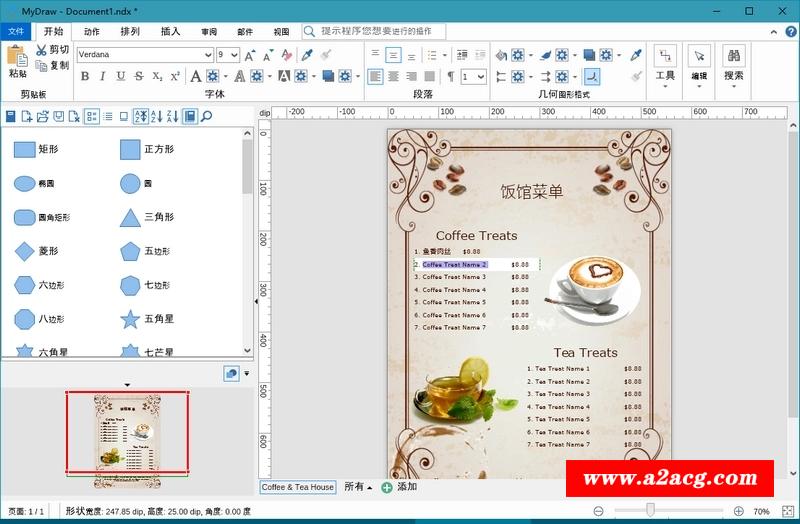Toggle Italic text formatting
The image size is (800, 524).
[103, 76]
